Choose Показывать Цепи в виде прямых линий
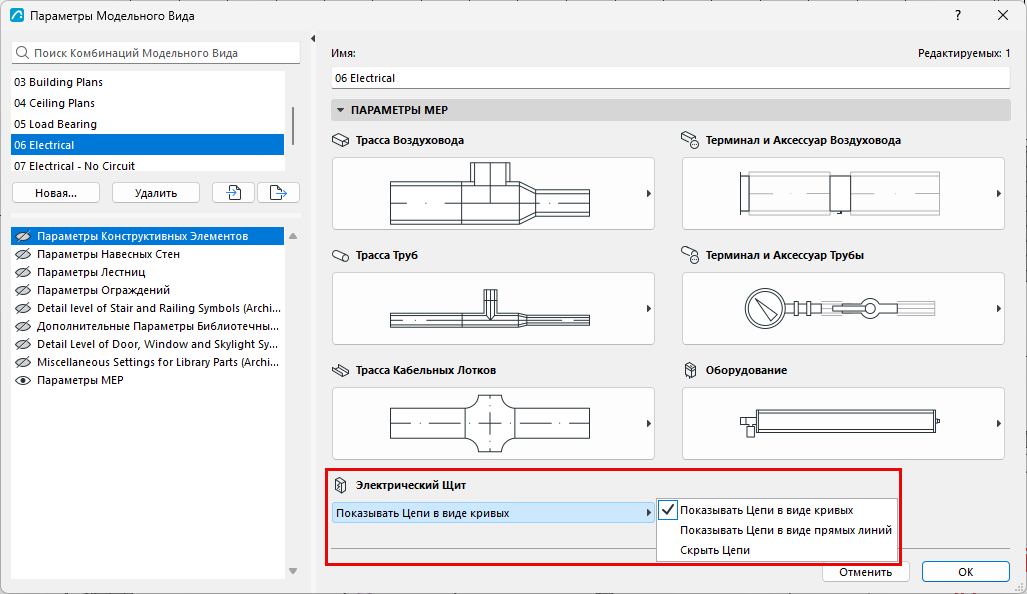The width and height of the screenshot is (1027, 594). pyautogui.click(x=777, y=530)
